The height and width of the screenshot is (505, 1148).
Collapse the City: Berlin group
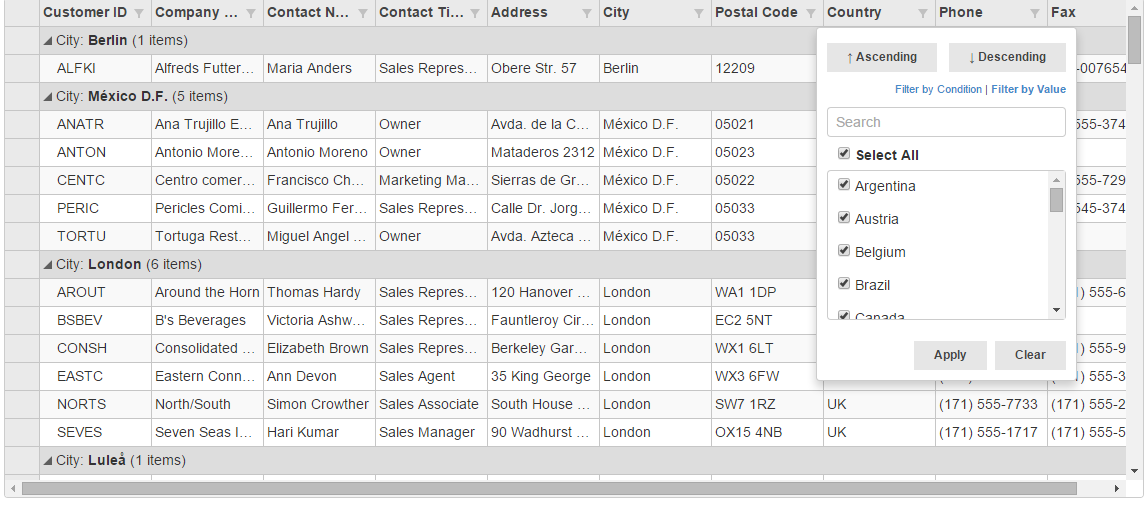click(x=48, y=41)
